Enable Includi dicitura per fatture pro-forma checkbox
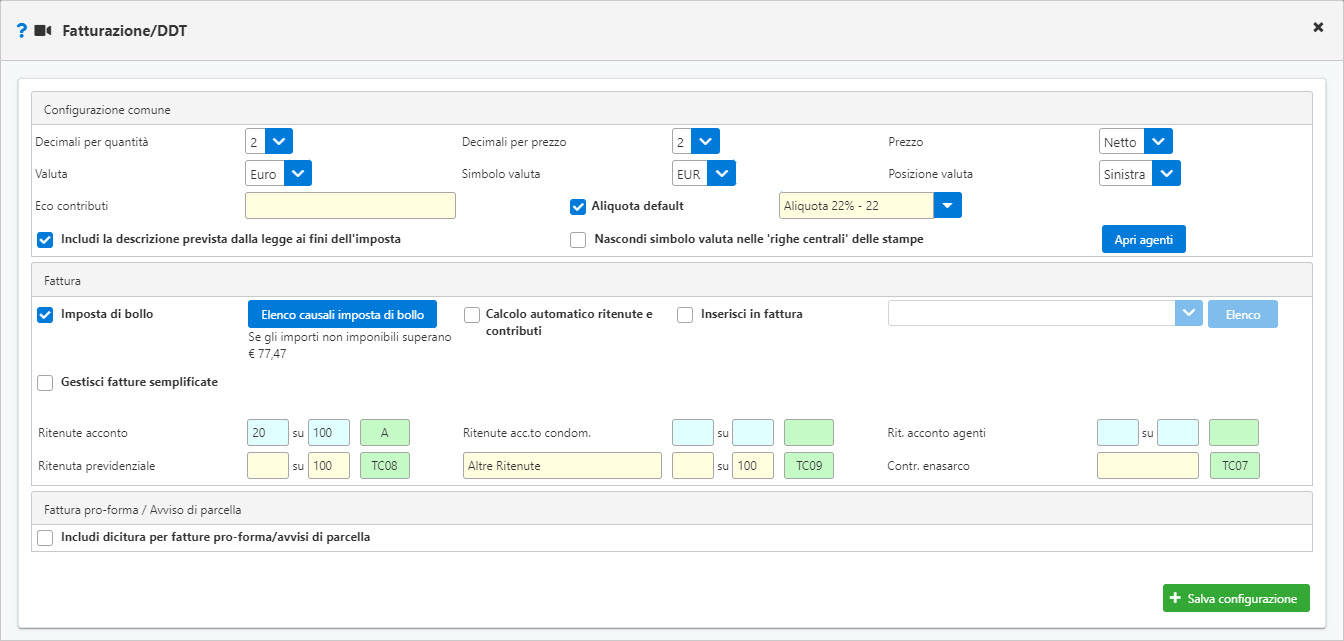 44,538
